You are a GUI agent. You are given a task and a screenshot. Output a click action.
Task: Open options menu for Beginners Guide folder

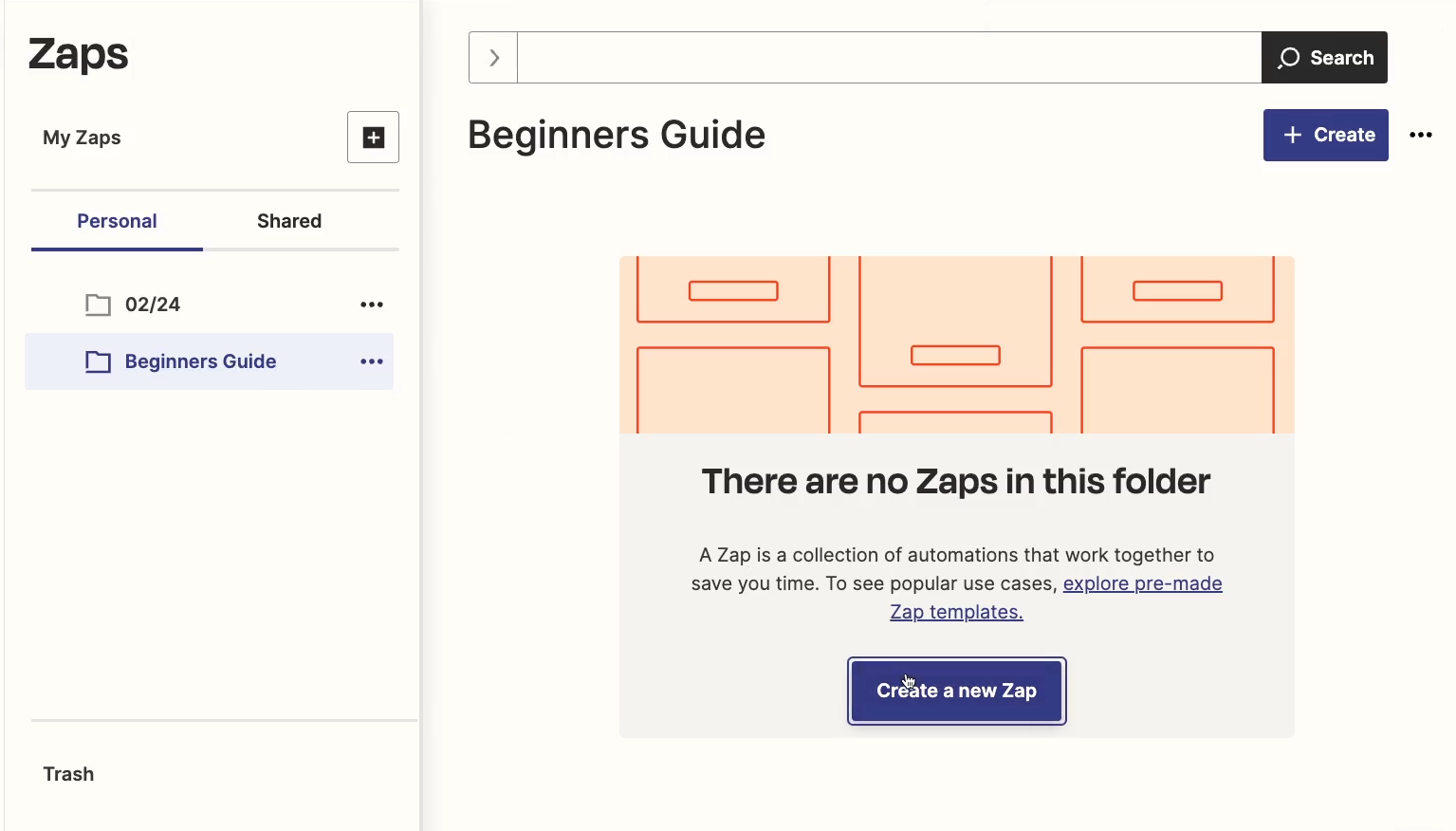pyautogui.click(x=372, y=361)
